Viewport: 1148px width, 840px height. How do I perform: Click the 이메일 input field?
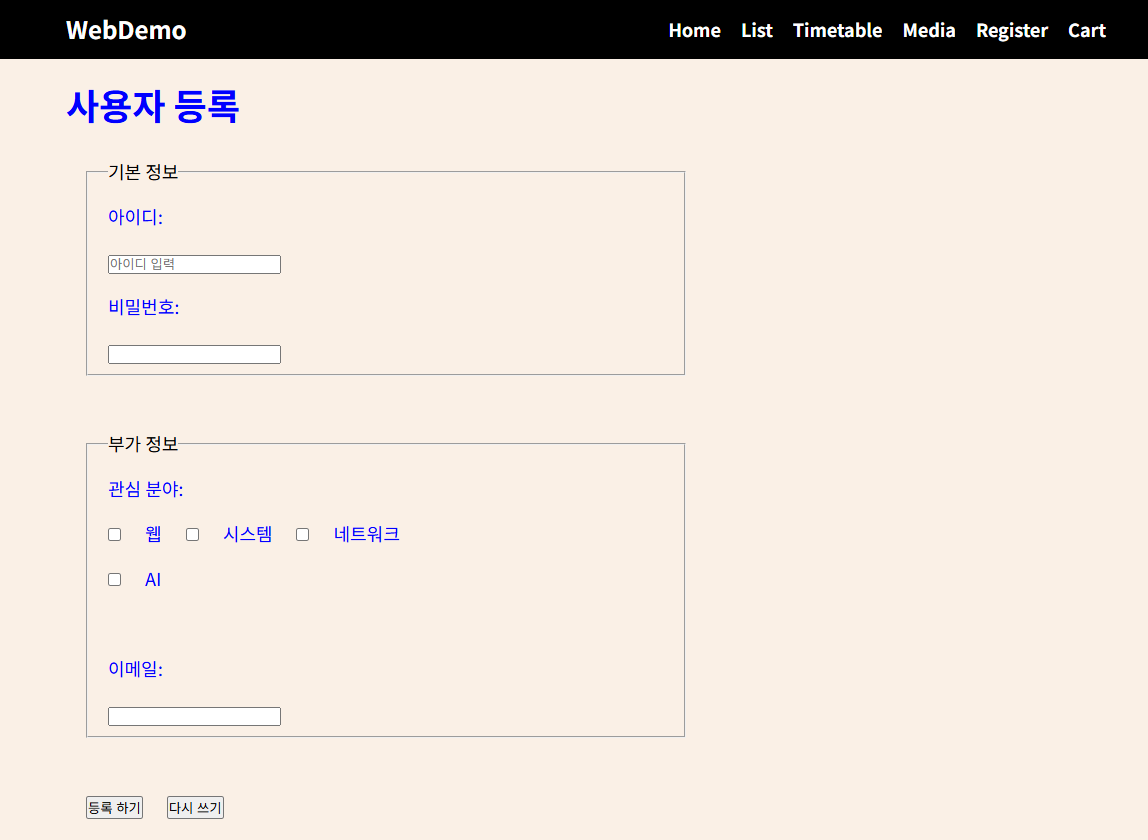(x=194, y=716)
